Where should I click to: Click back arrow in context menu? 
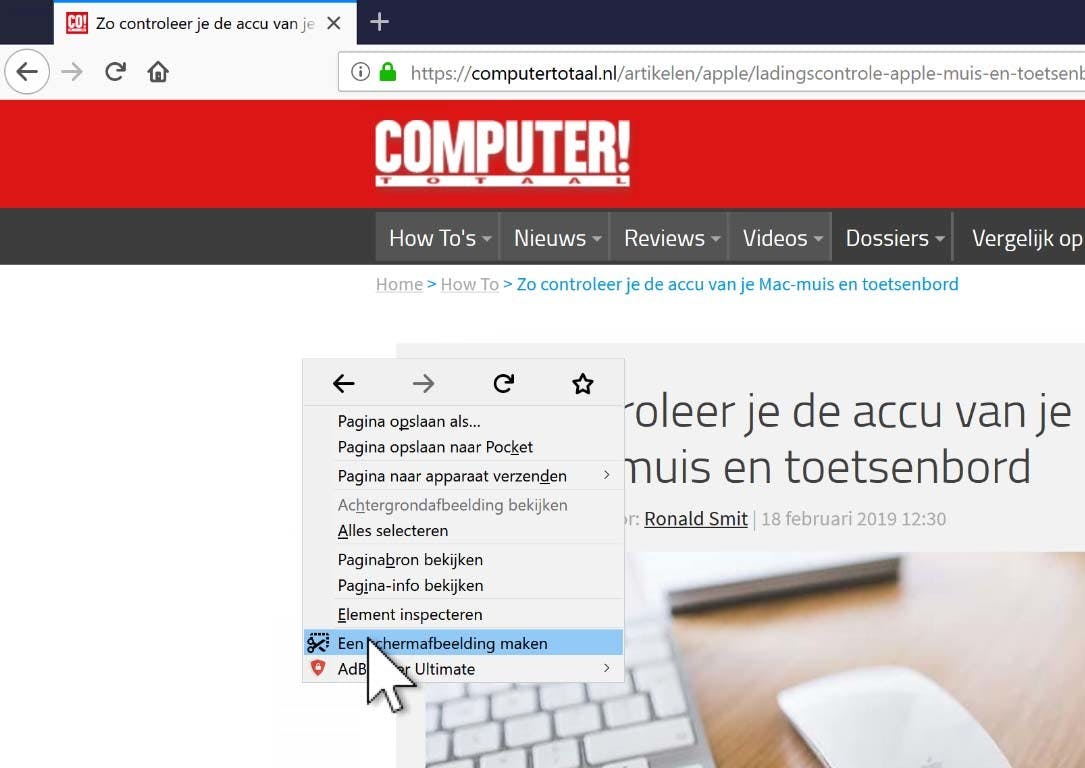click(343, 383)
